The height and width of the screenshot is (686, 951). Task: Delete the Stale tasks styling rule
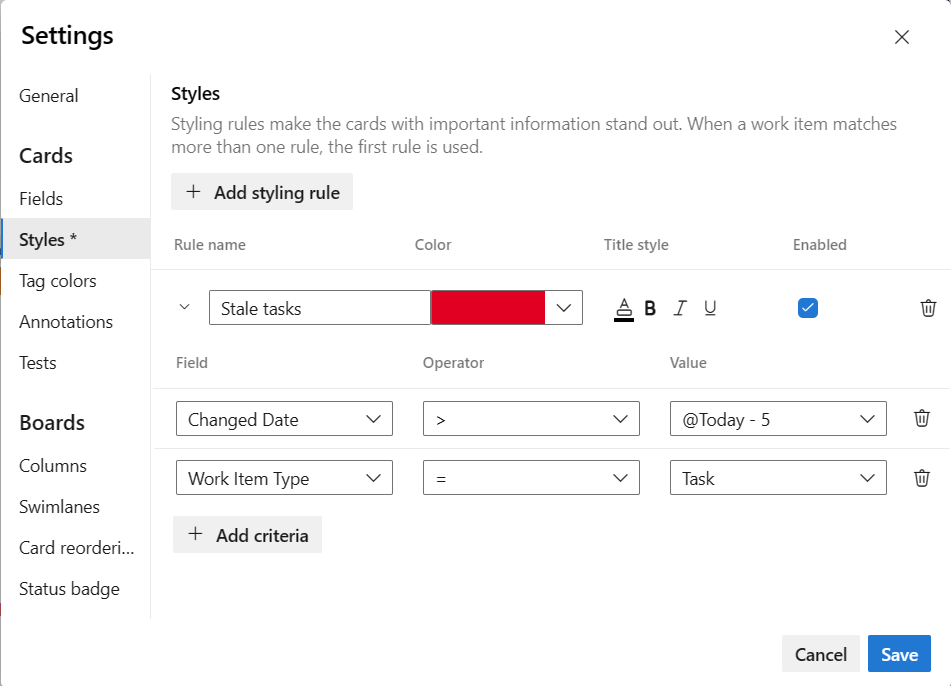pyautogui.click(x=928, y=308)
